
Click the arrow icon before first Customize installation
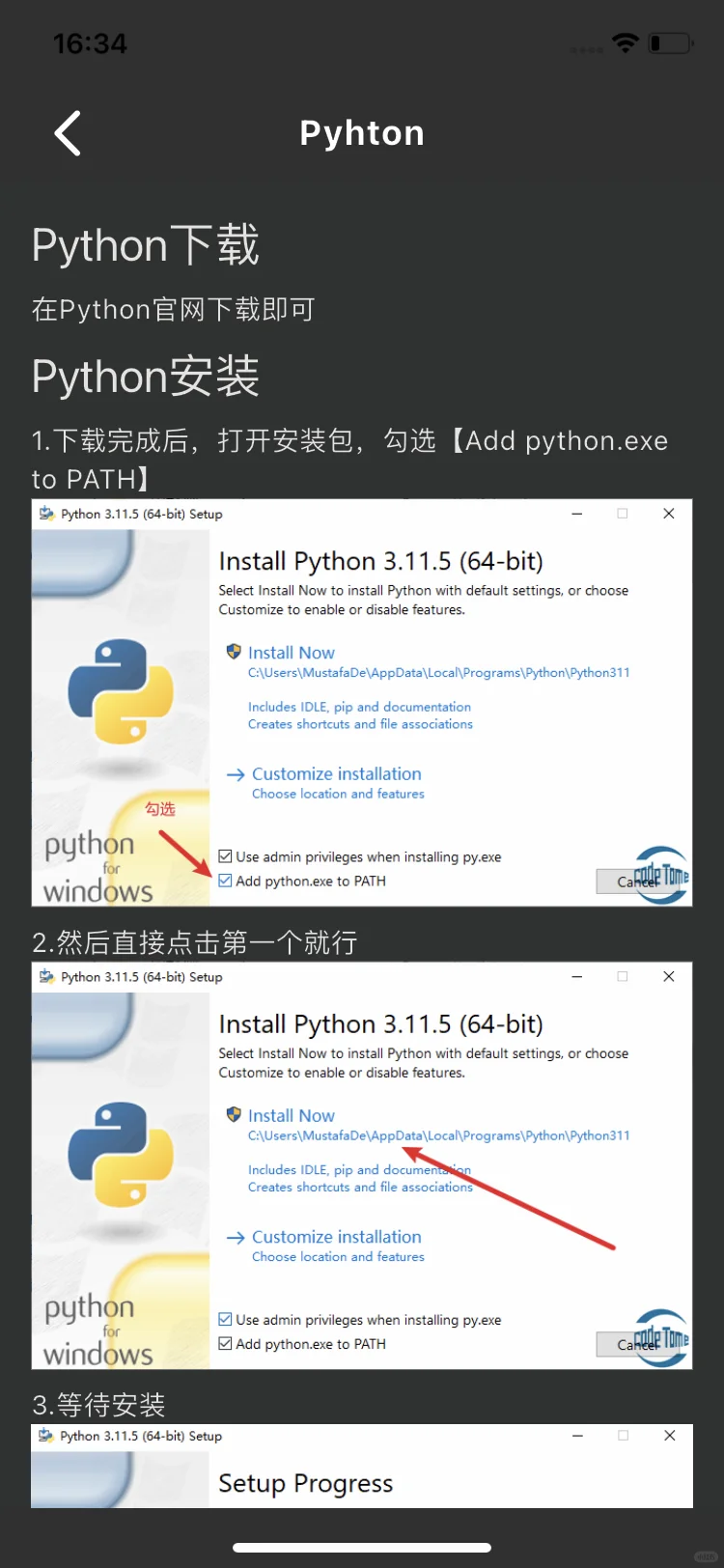(x=236, y=774)
